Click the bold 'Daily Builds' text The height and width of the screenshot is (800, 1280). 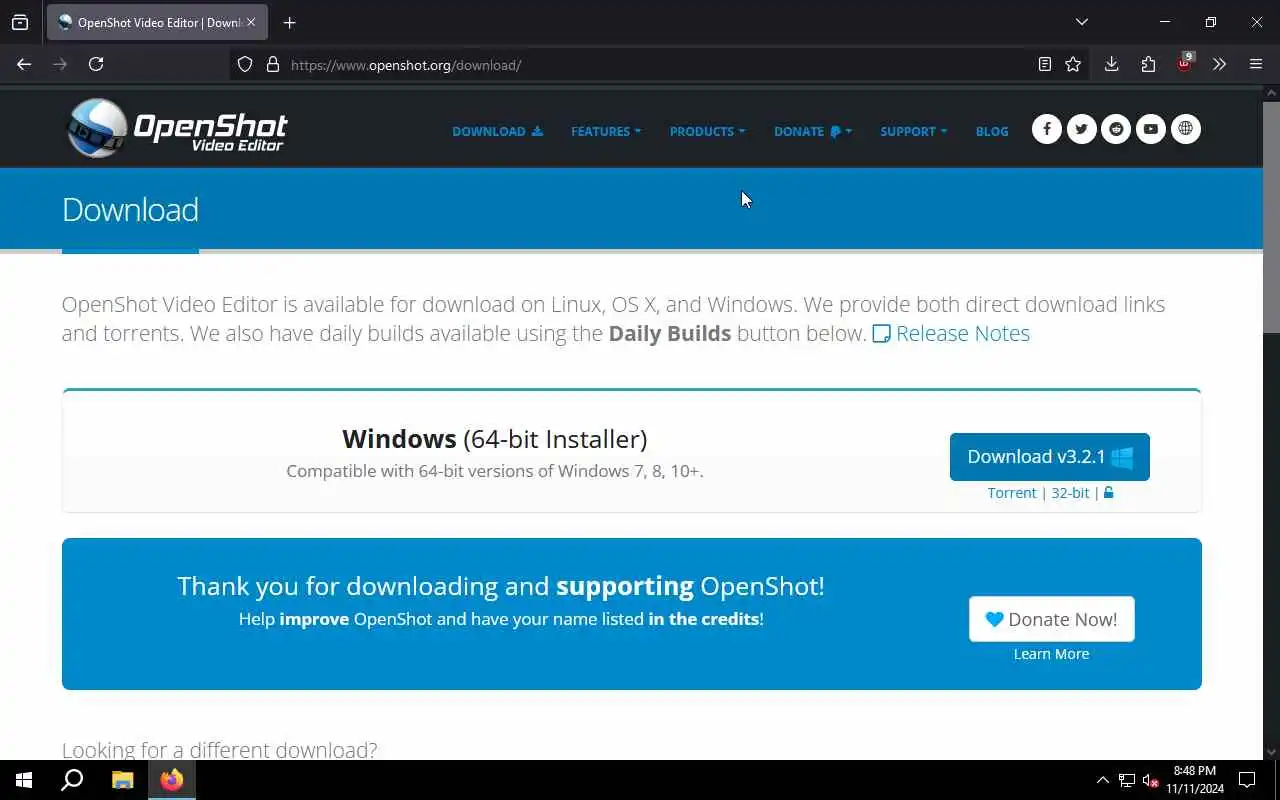pyautogui.click(x=670, y=334)
